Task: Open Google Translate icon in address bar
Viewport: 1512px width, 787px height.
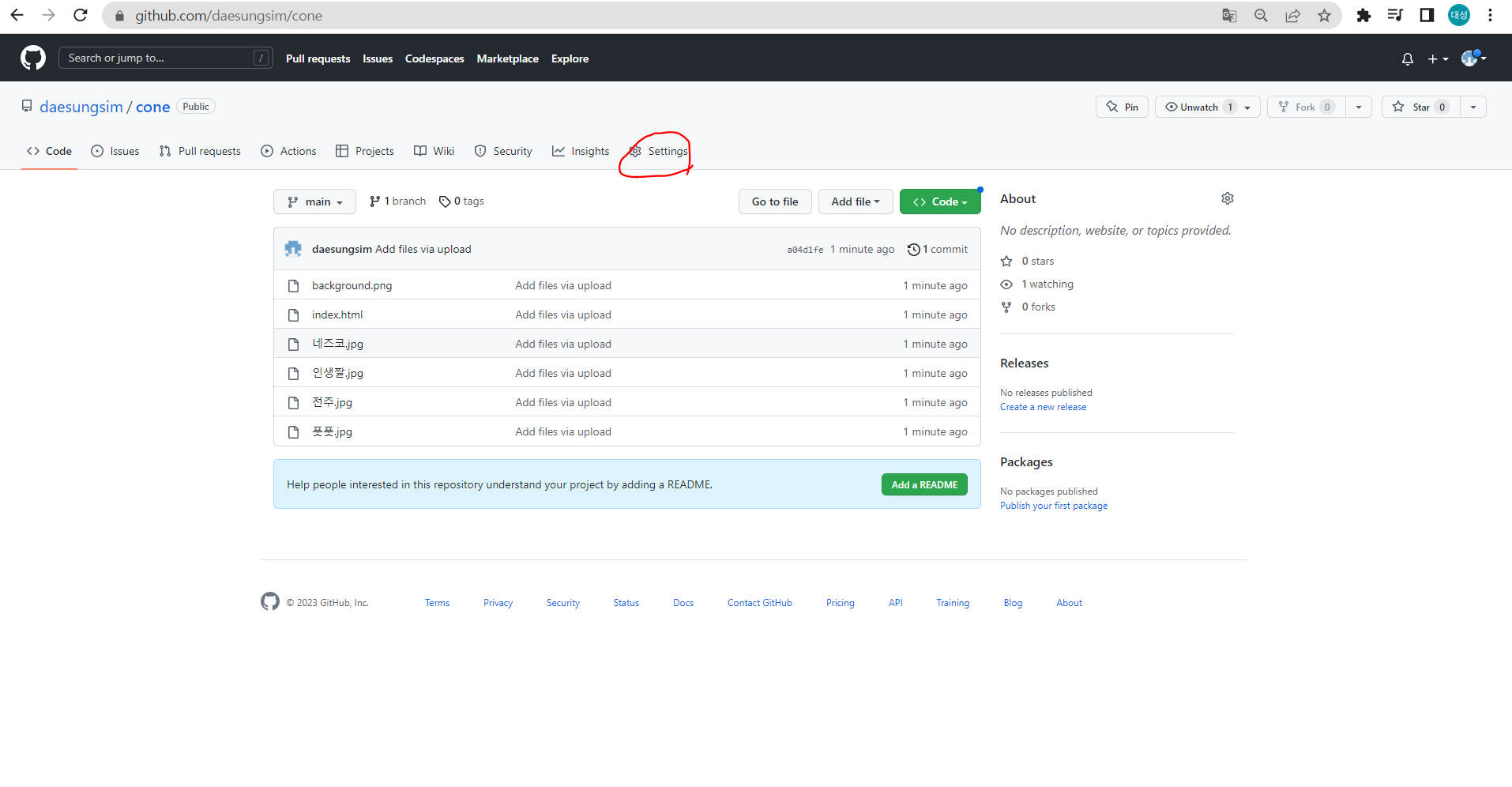Action: click(x=1229, y=15)
